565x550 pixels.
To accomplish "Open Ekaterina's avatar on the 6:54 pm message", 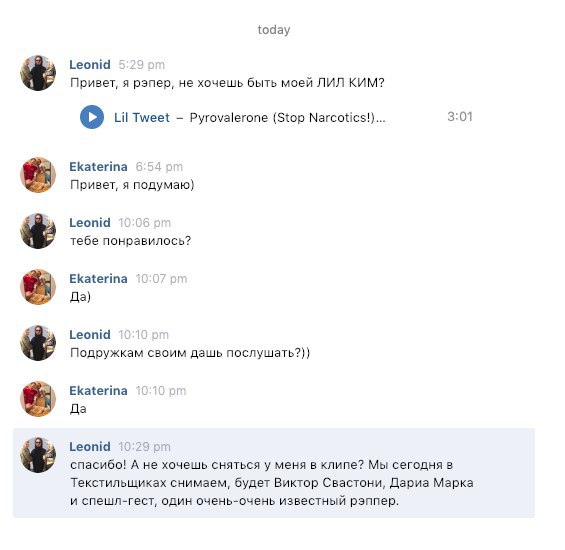I will click(38, 175).
